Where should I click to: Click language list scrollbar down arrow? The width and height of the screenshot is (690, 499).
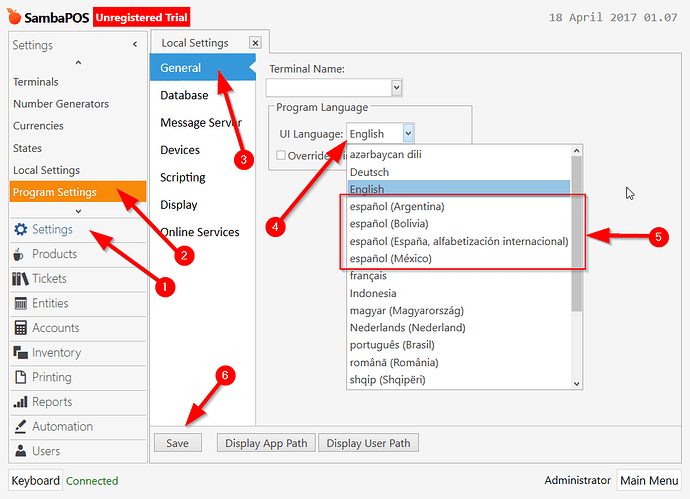pyautogui.click(x=576, y=384)
